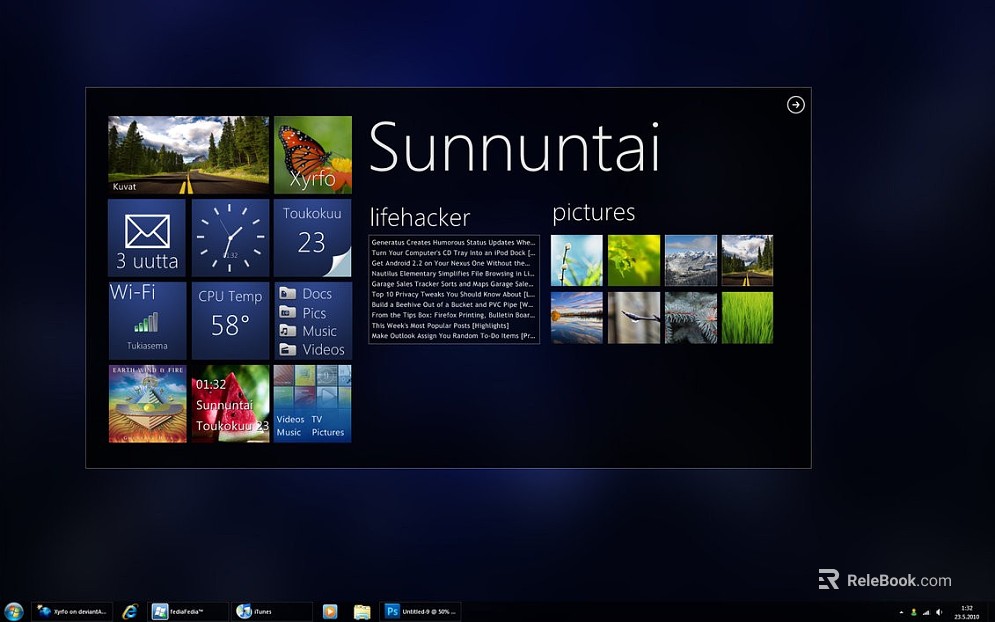Open the Kuvat road photo tile
Screen dimensions: 995x622
point(188,155)
